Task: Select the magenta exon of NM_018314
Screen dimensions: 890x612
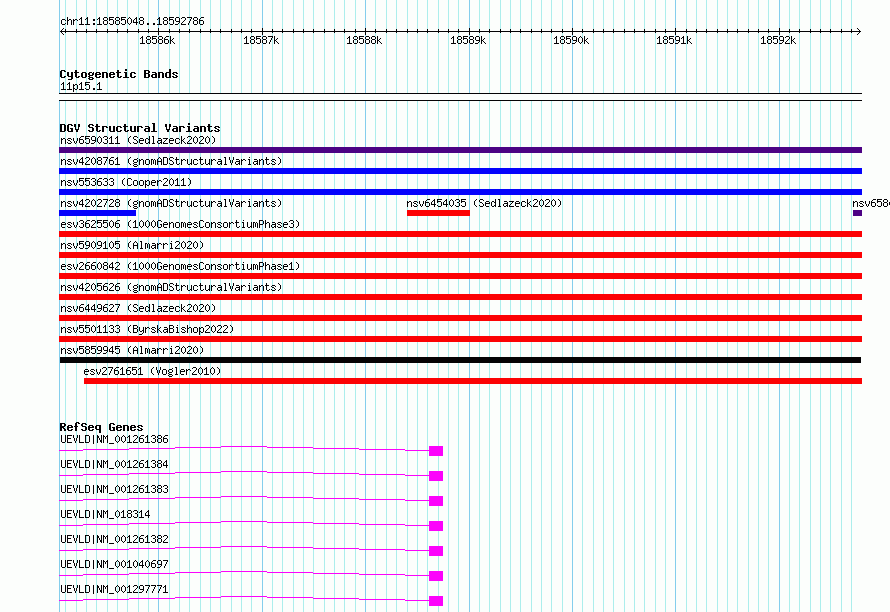Action: tap(436, 526)
